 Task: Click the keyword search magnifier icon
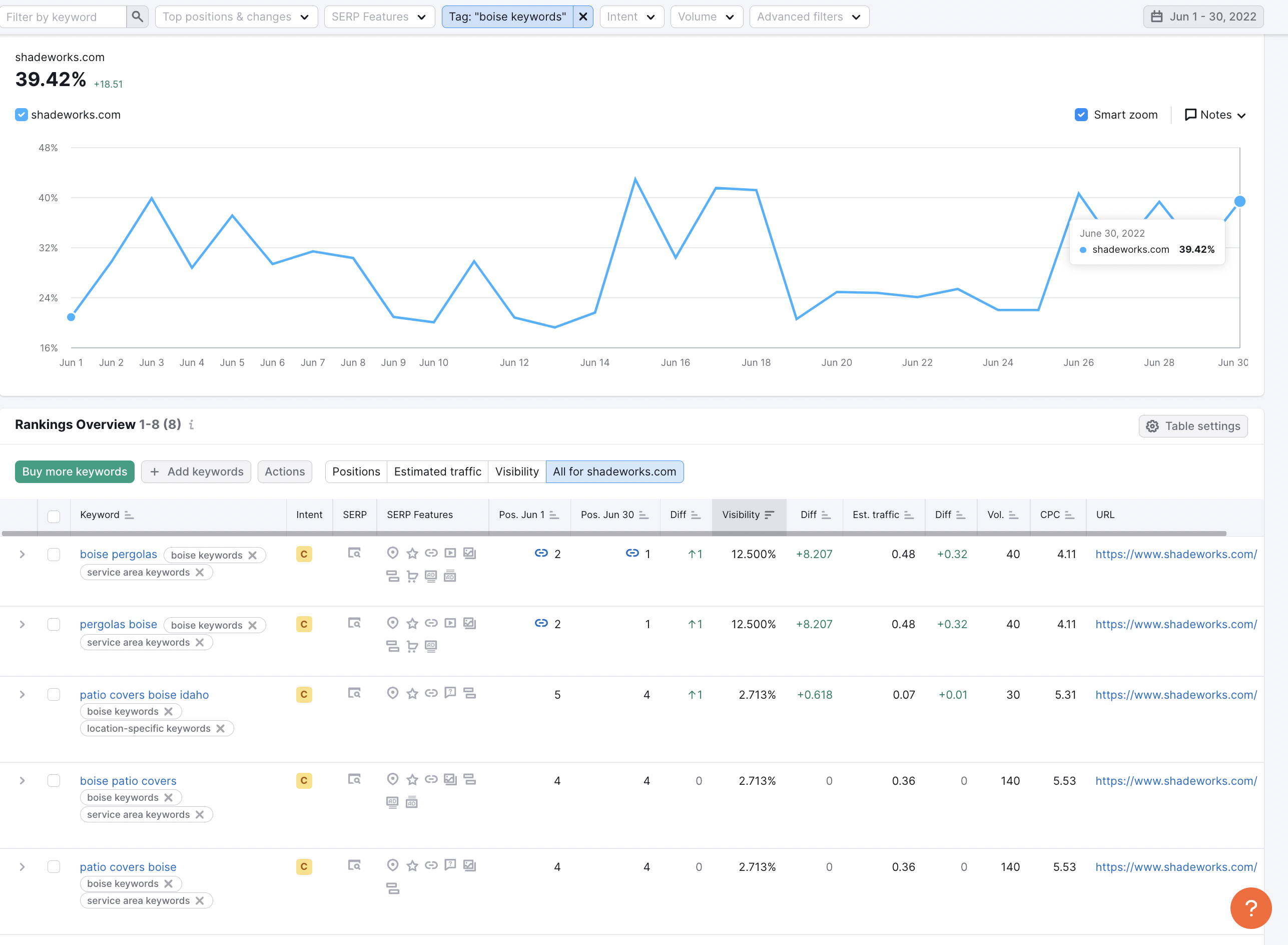[x=137, y=17]
